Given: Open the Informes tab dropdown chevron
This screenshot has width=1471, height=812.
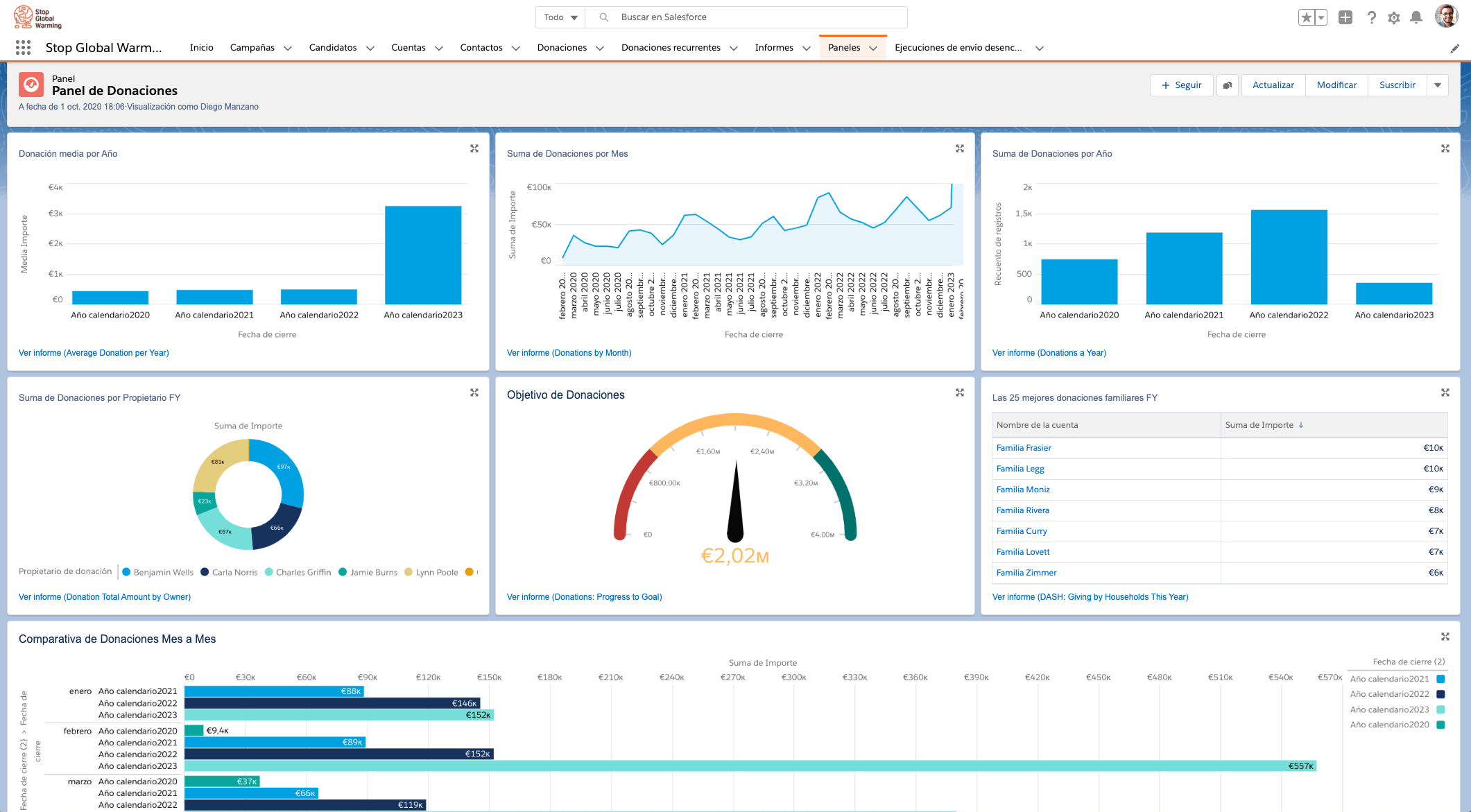Looking at the screenshot, I should coord(807,48).
